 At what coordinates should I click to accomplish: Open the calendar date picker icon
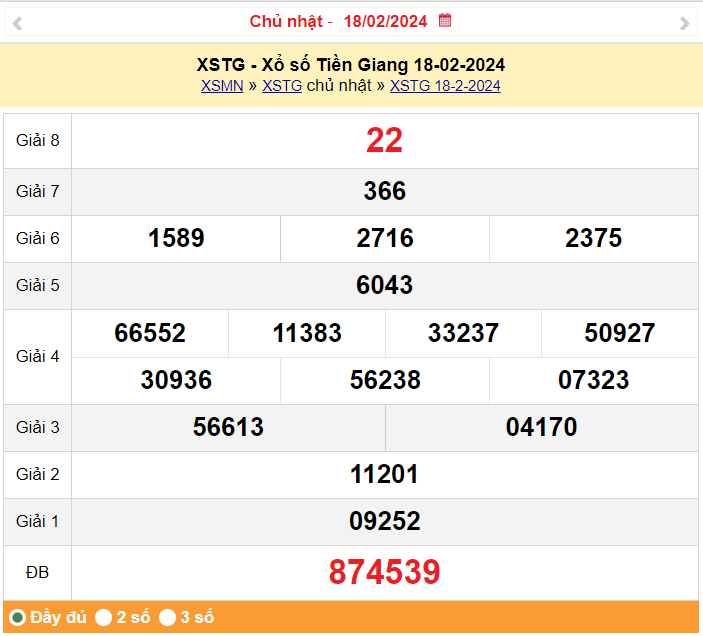(446, 20)
